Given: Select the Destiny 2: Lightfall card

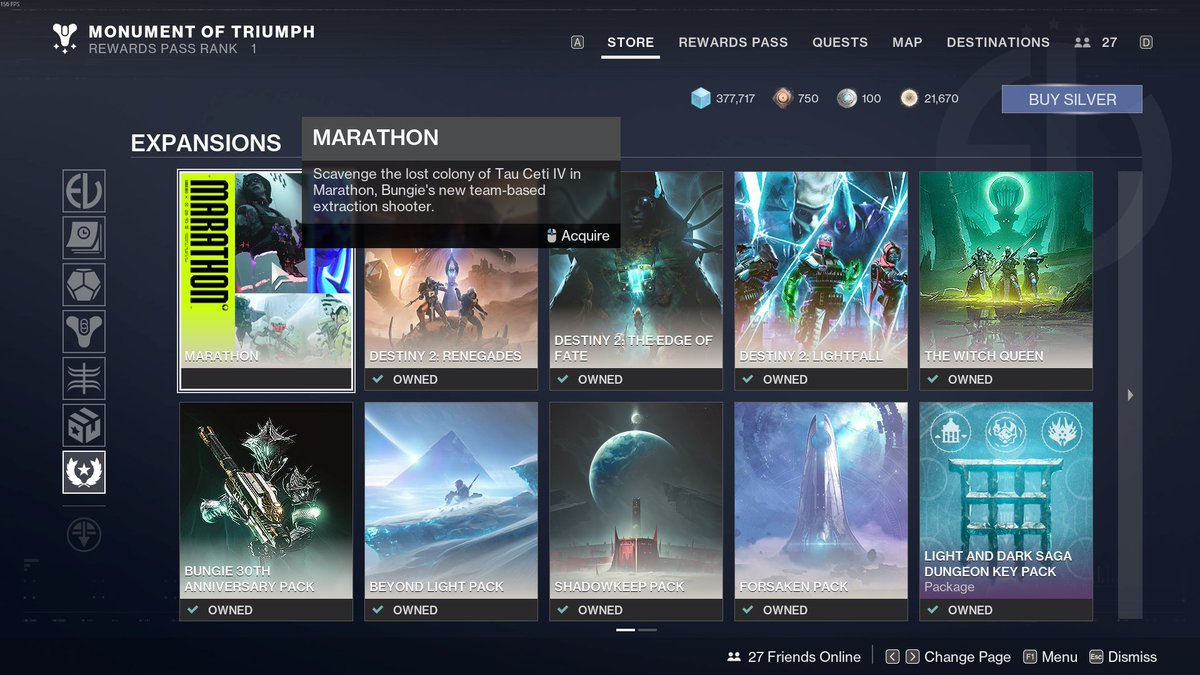Looking at the screenshot, I should (821, 280).
